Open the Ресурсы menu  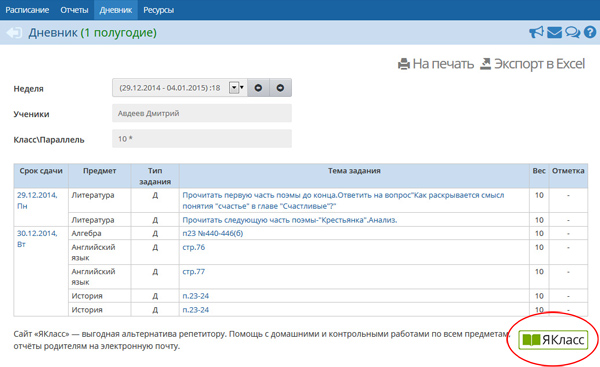pyautogui.click(x=158, y=10)
